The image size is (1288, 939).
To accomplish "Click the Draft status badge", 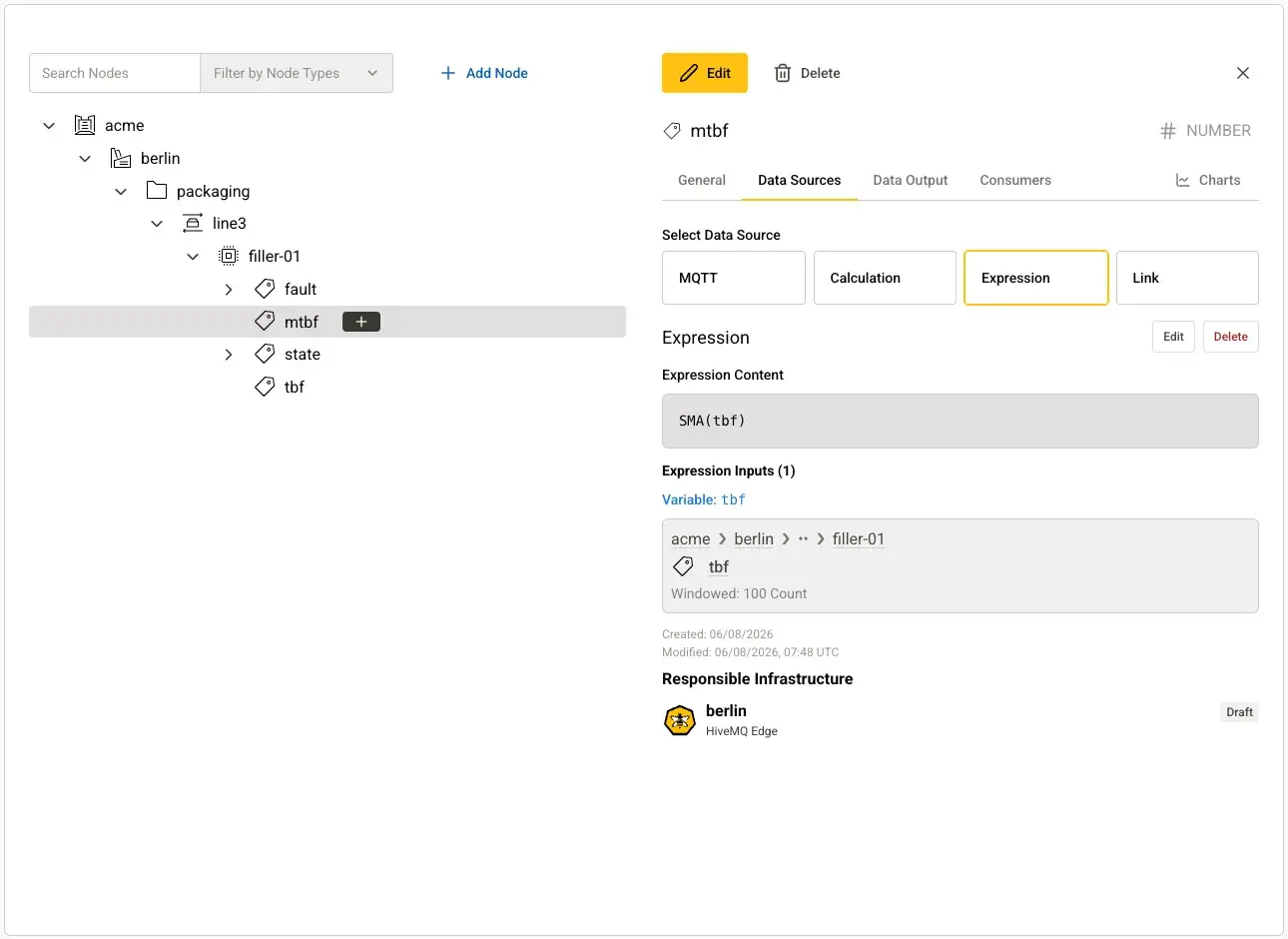I will (x=1240, y=712).
